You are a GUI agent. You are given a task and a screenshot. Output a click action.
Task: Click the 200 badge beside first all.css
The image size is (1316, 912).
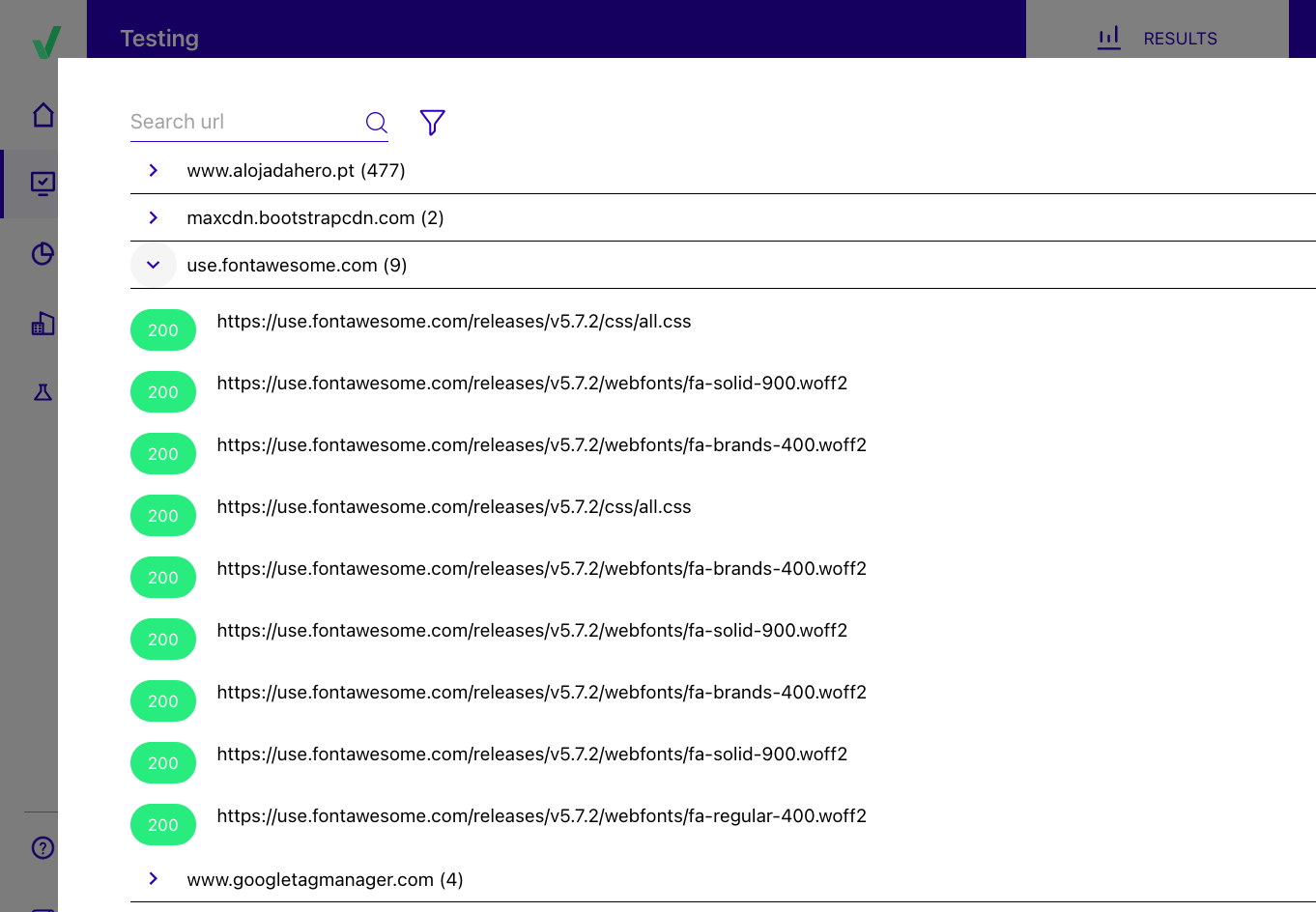[163, 330]
